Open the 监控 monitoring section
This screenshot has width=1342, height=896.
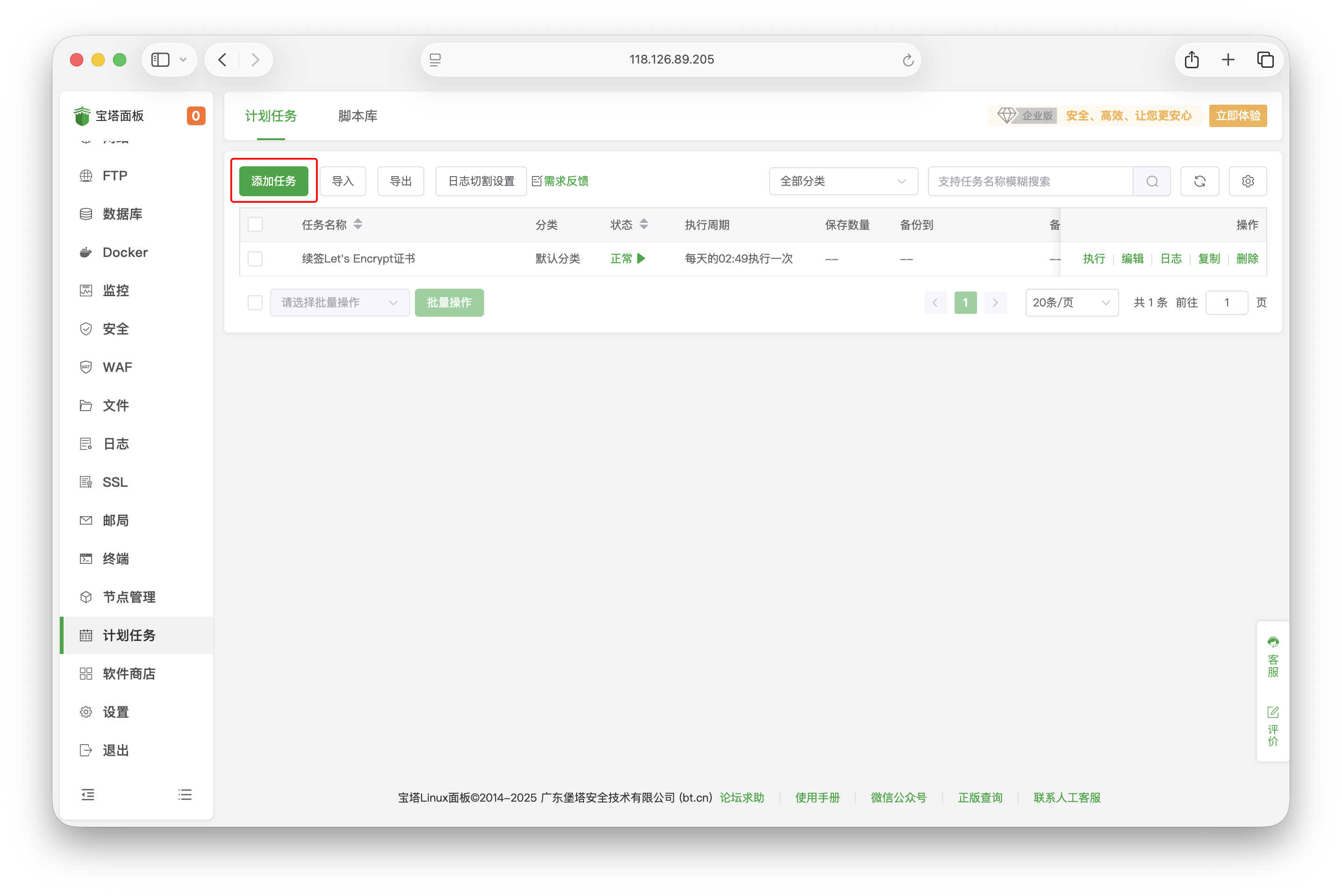(x=115, y=290)
